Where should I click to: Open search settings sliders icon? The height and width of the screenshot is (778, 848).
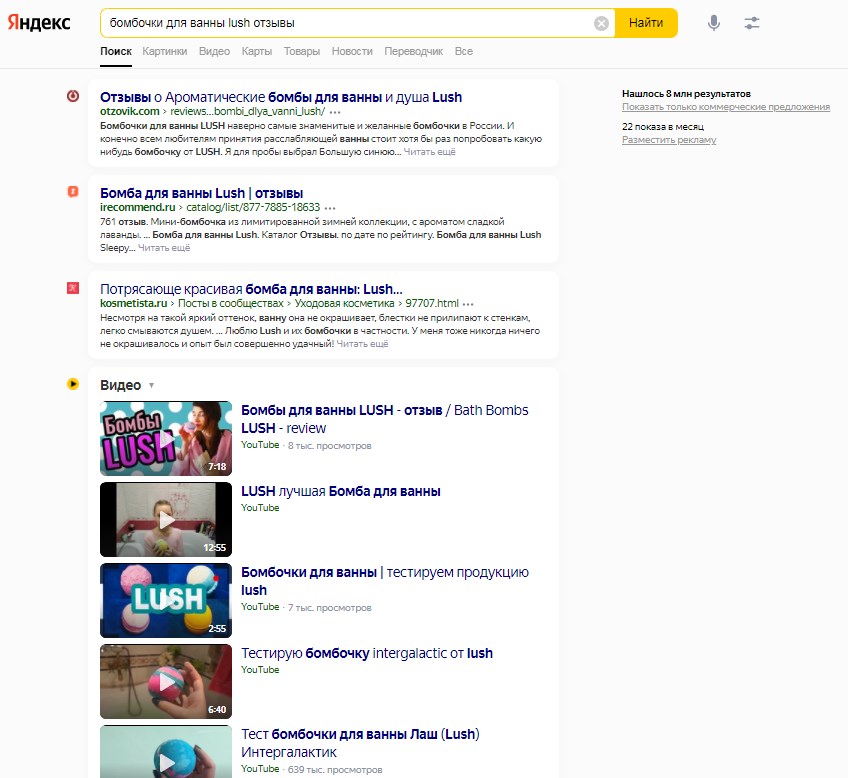(752, 23)
